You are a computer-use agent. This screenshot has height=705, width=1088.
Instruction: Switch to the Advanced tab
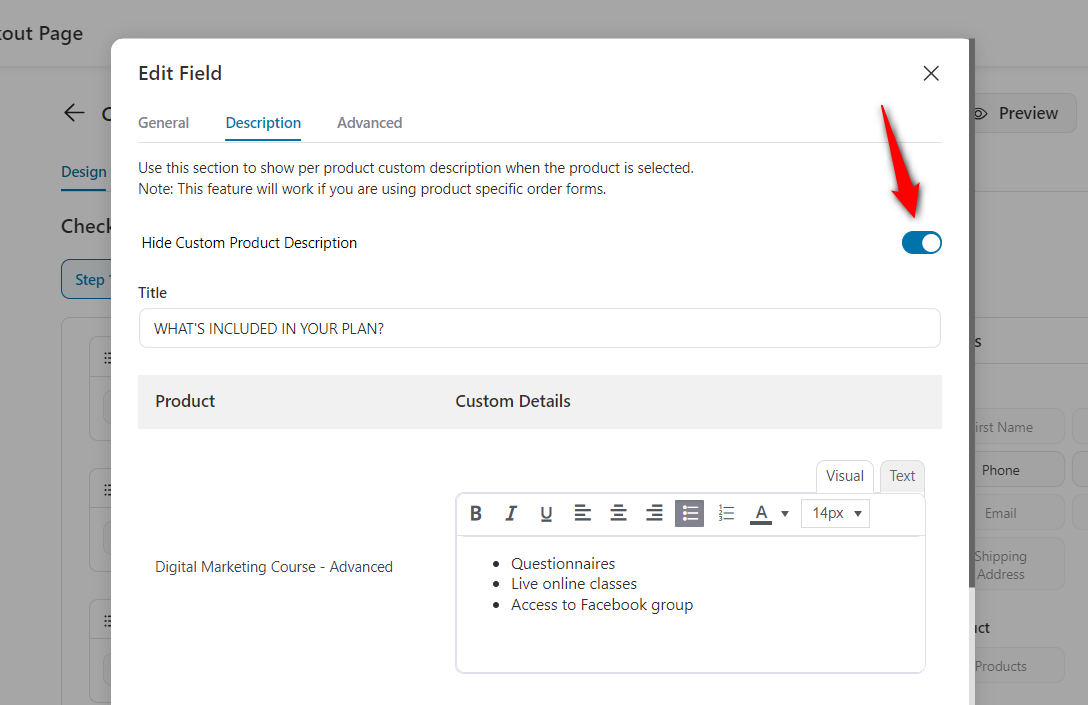(369, 122)
